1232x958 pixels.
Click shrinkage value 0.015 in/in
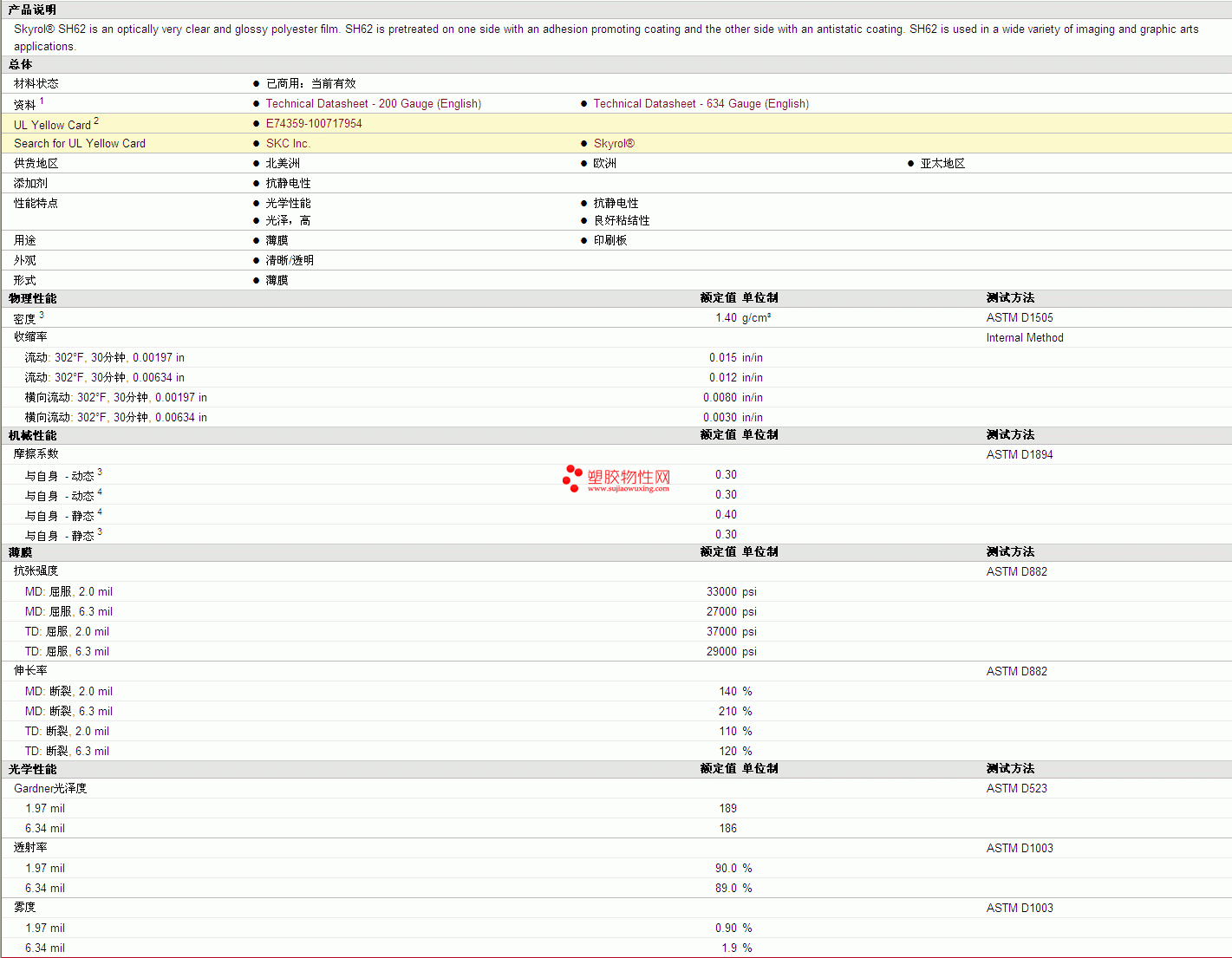[x=735, y=357]
